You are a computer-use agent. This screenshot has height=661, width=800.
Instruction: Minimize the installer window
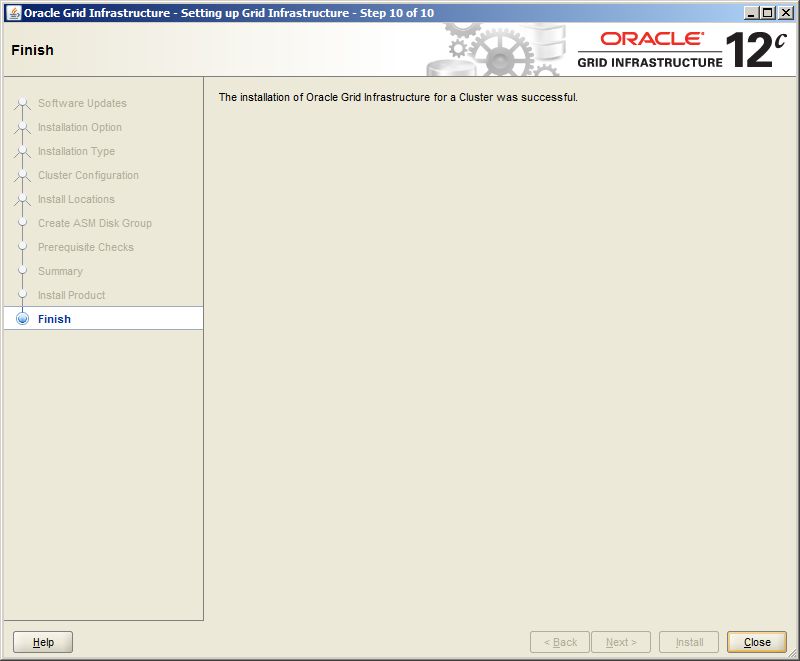point(750,13)
